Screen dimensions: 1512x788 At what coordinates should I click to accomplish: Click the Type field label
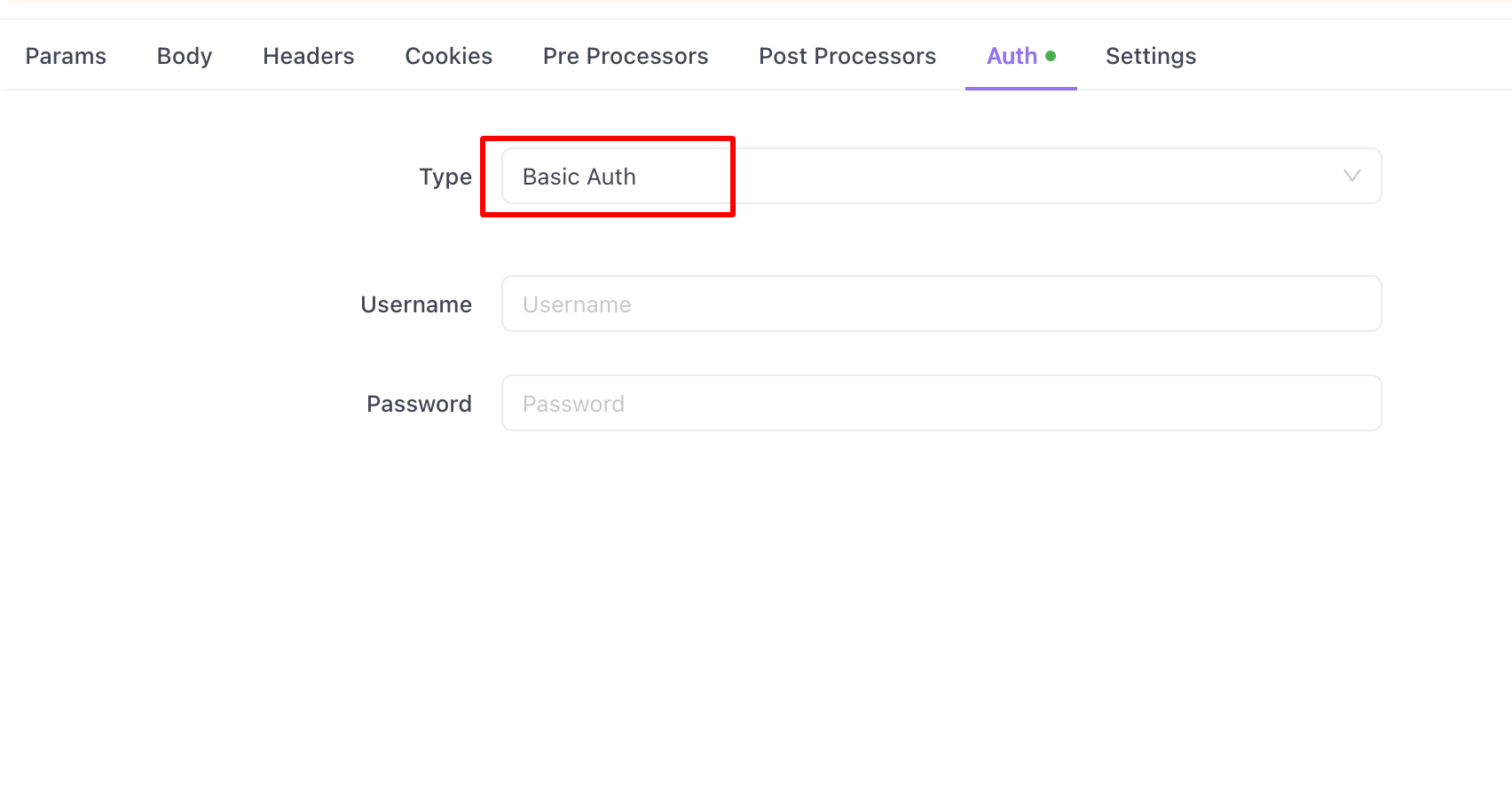tap(445, 177)
